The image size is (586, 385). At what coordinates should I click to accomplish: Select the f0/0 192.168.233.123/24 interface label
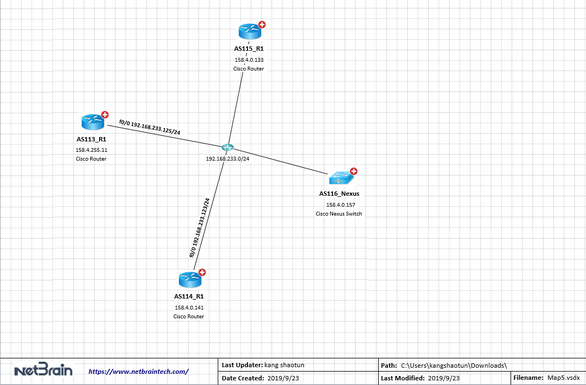click(x=199, y=228)
